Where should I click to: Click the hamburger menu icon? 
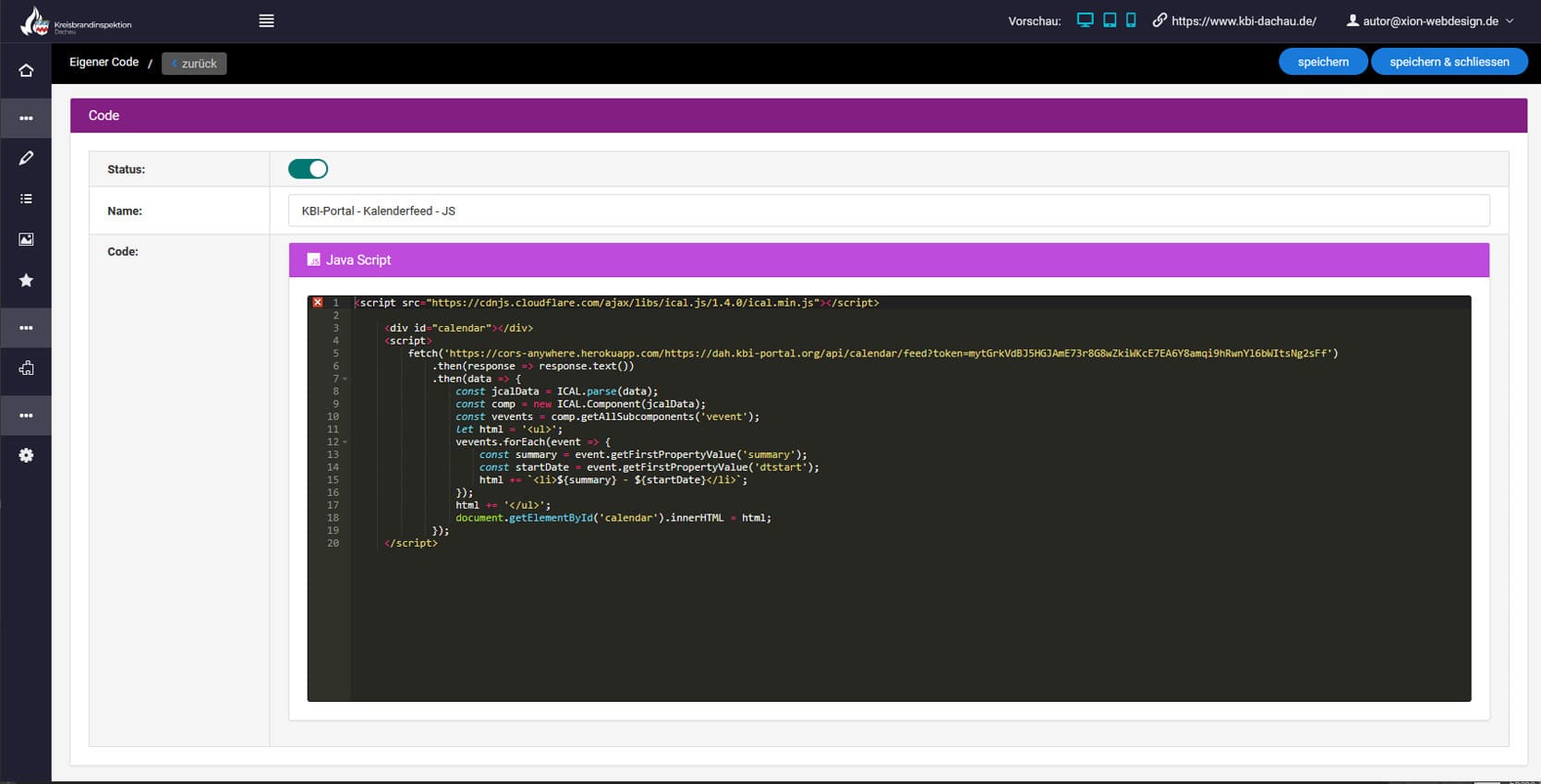(x=266, y=21)
